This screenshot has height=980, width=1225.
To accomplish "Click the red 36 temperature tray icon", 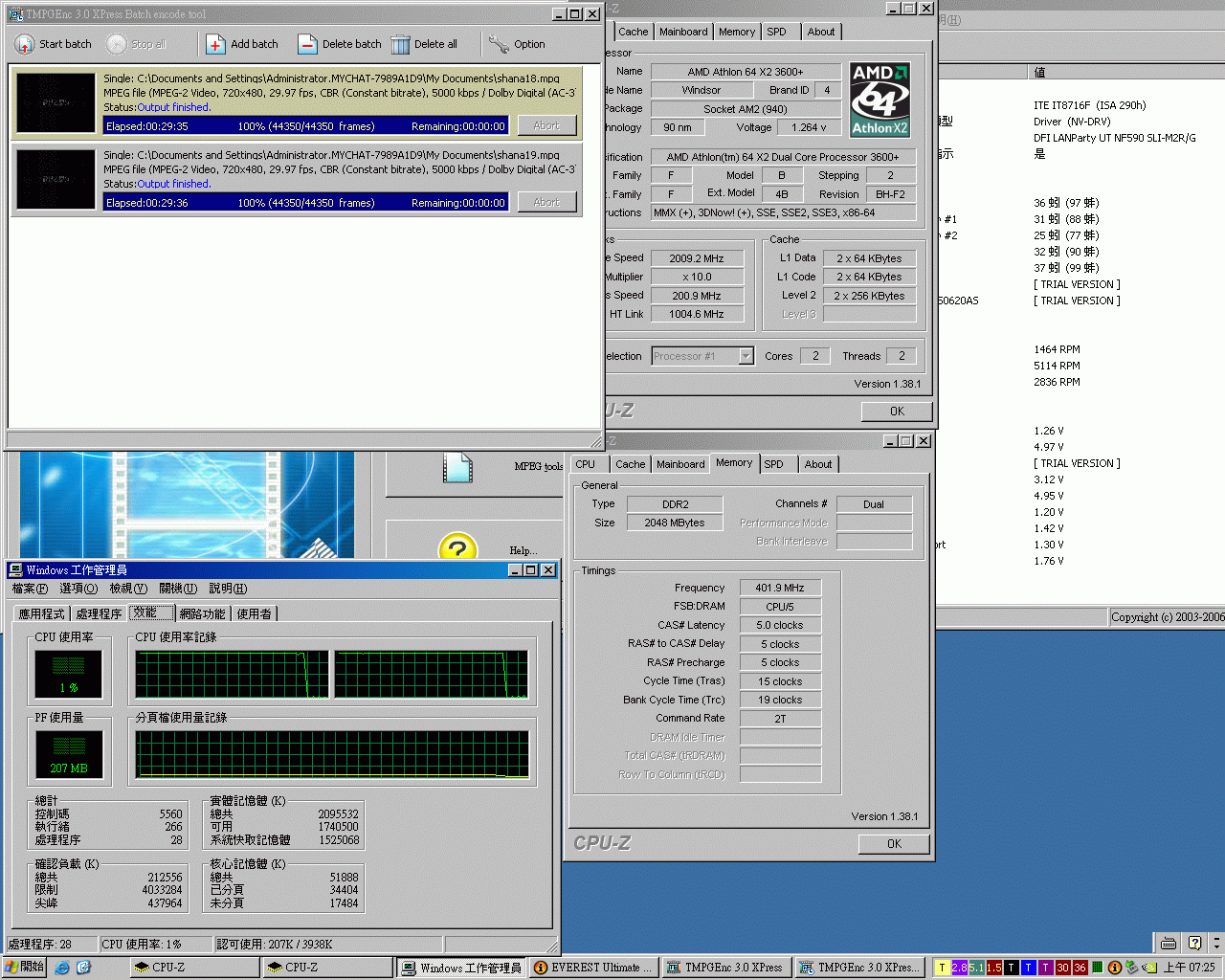I will (1080, 968).
